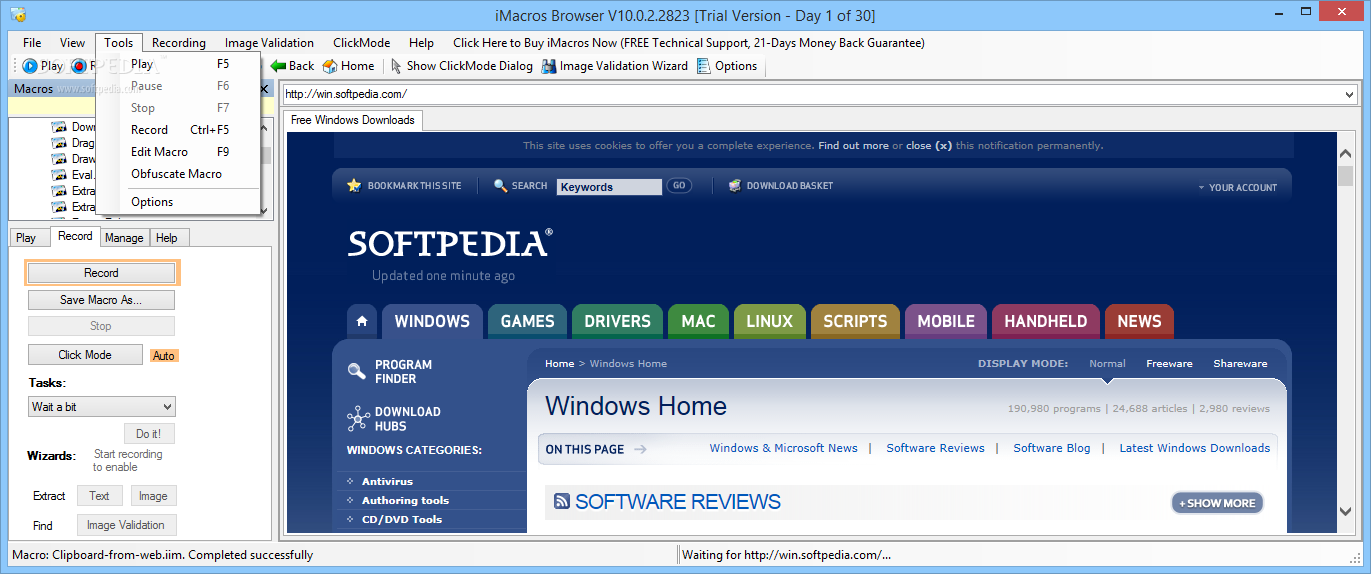The image size is (1371, 574).
Task: Click Windows & Microsoft News link
Action: tap(784, 448)
